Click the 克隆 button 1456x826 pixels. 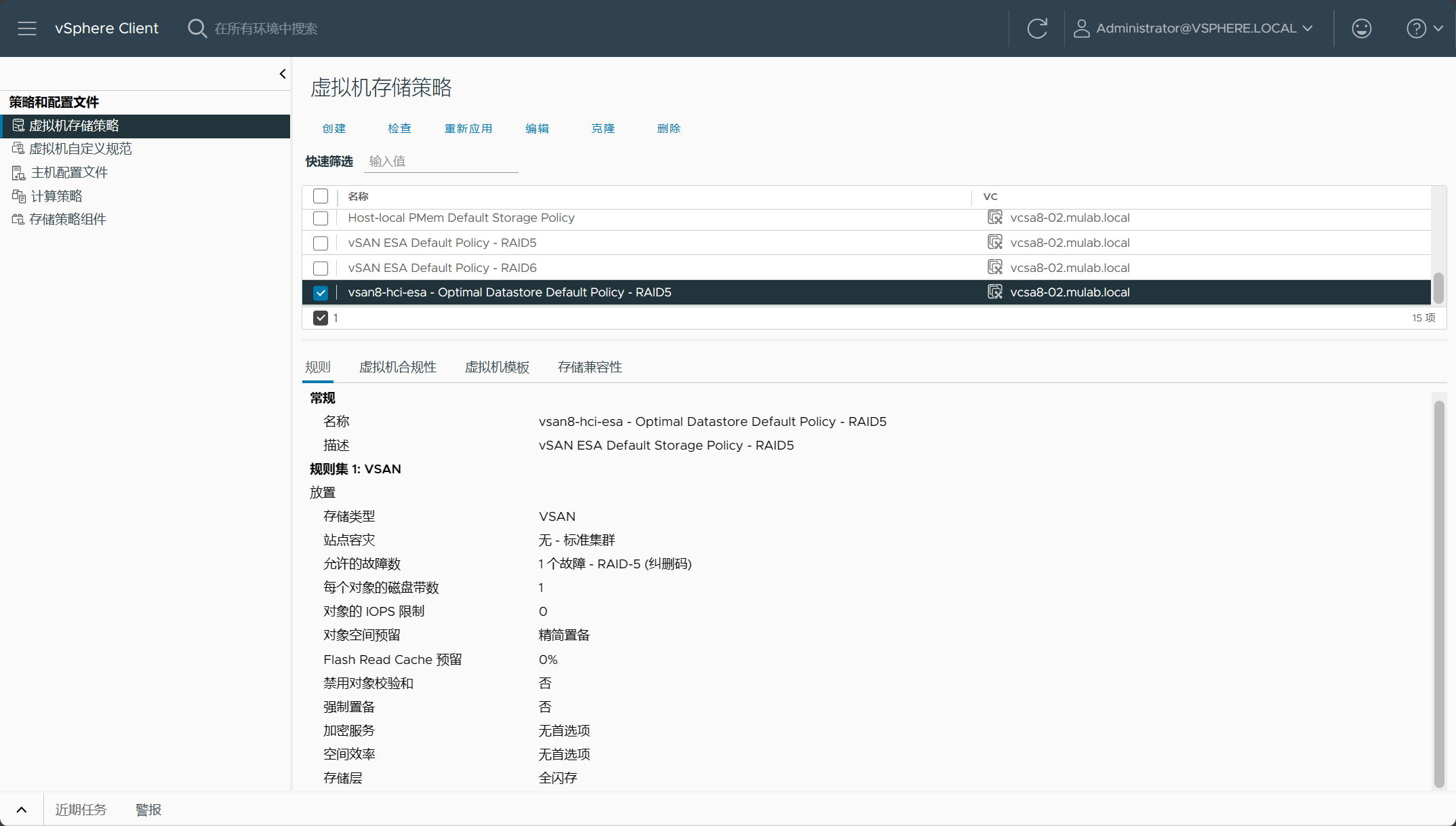tap(603, 128)
